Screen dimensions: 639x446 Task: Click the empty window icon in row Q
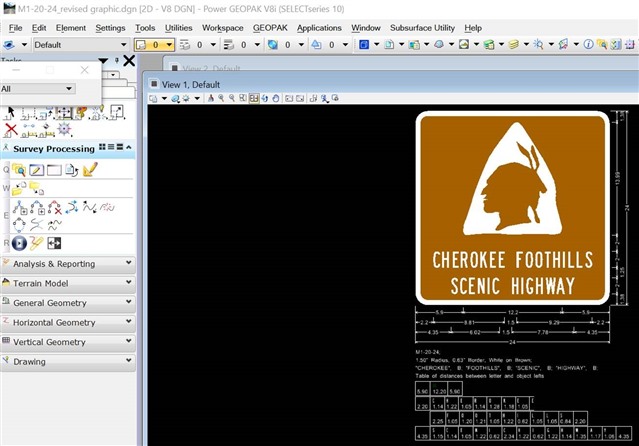[54, 170]
